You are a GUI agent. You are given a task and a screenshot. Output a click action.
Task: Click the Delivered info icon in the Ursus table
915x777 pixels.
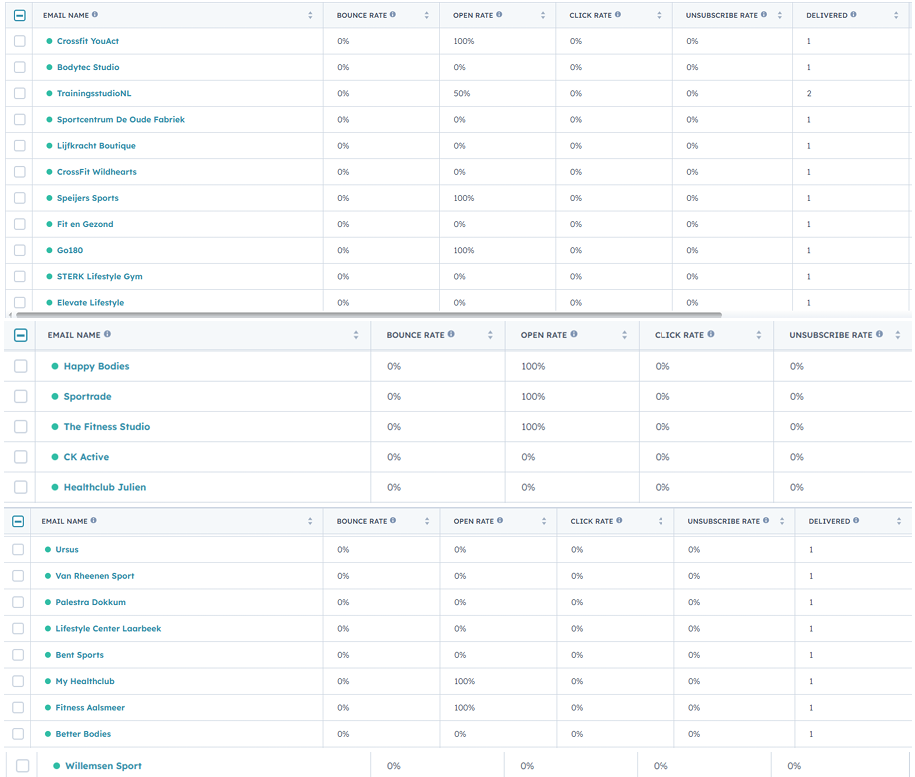tap(856, 520)
